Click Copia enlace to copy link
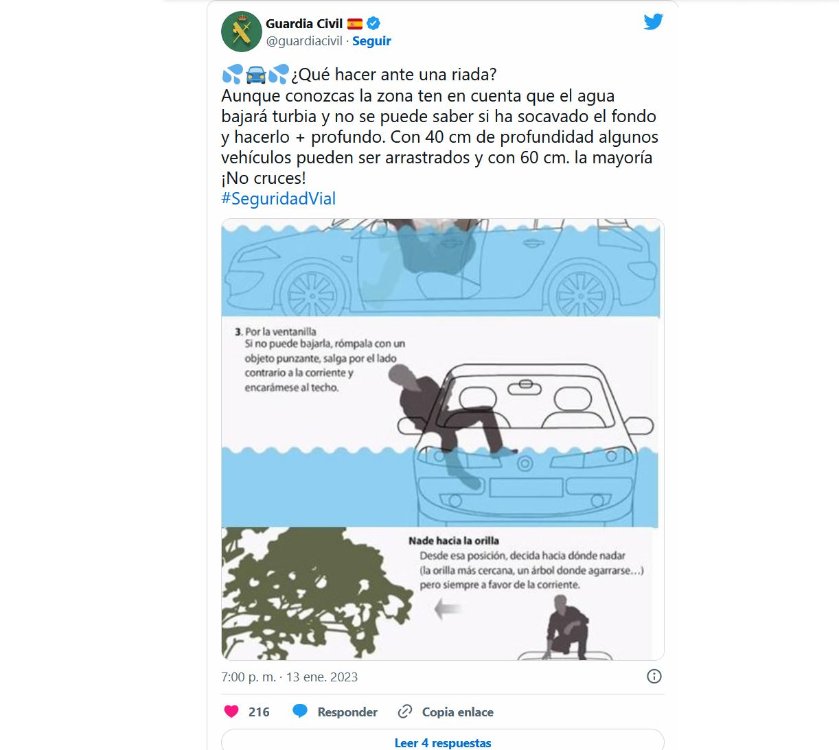 point(457,712)
